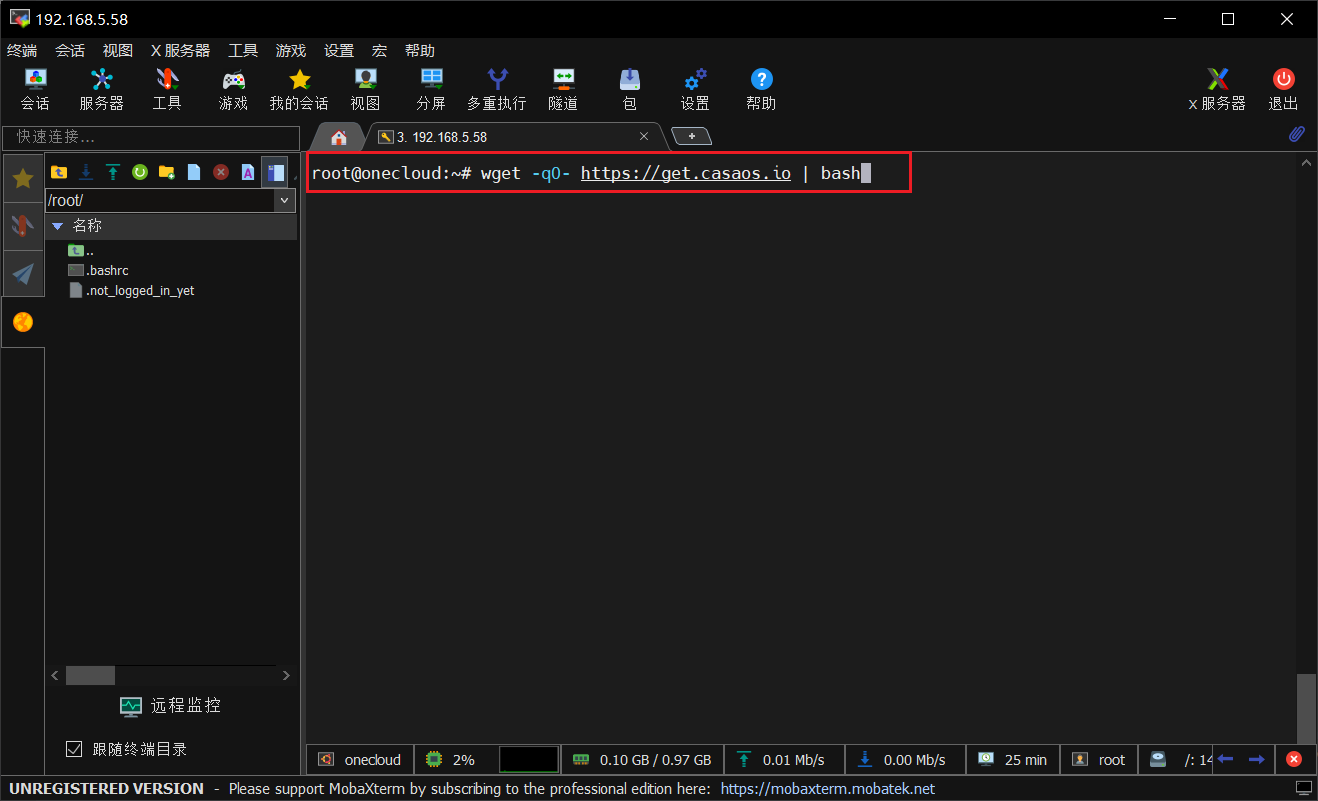The image size is (1318, 801).
Task: Download selected files in SFTP toolbar
Action: tap(86, 172)
